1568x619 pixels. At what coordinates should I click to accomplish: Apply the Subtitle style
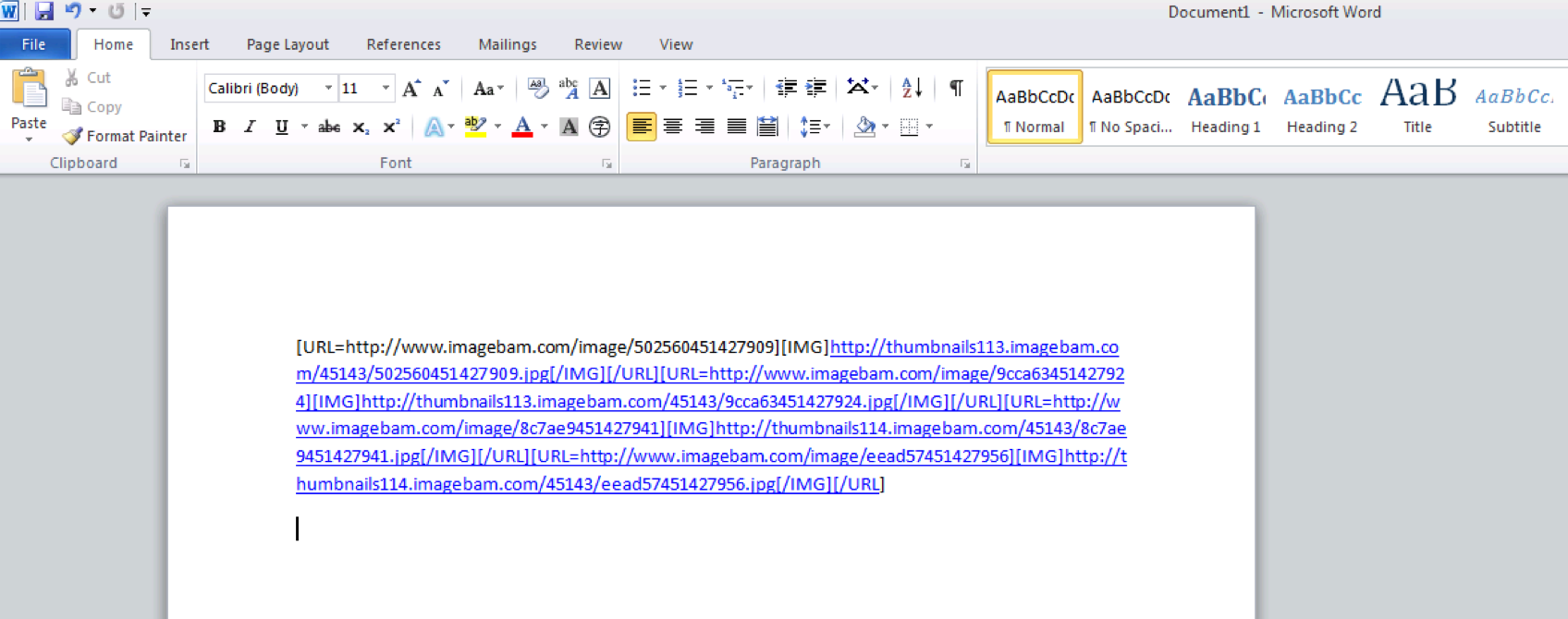1514,106
